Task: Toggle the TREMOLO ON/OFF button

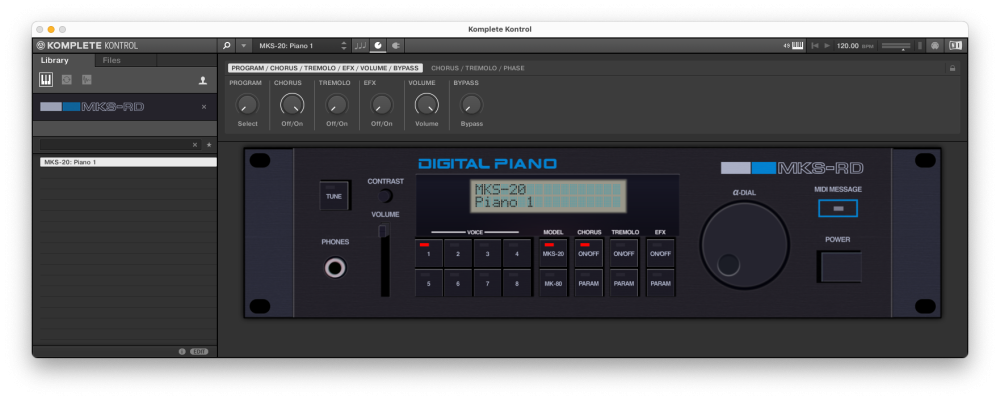Action: point(624,253)
